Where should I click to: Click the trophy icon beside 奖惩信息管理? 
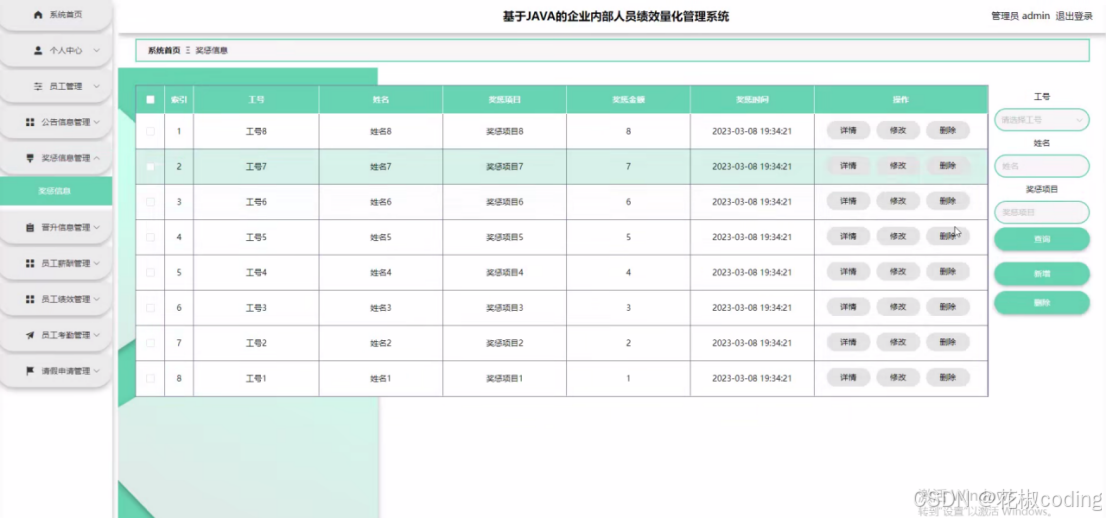(x=30, y=157)
